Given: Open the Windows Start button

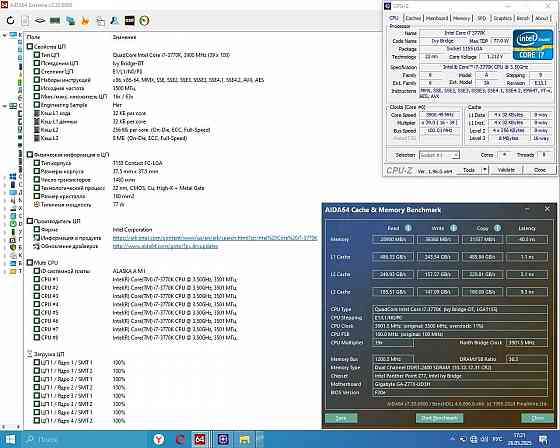Looking at the screenshot, I should click(10, 439).
